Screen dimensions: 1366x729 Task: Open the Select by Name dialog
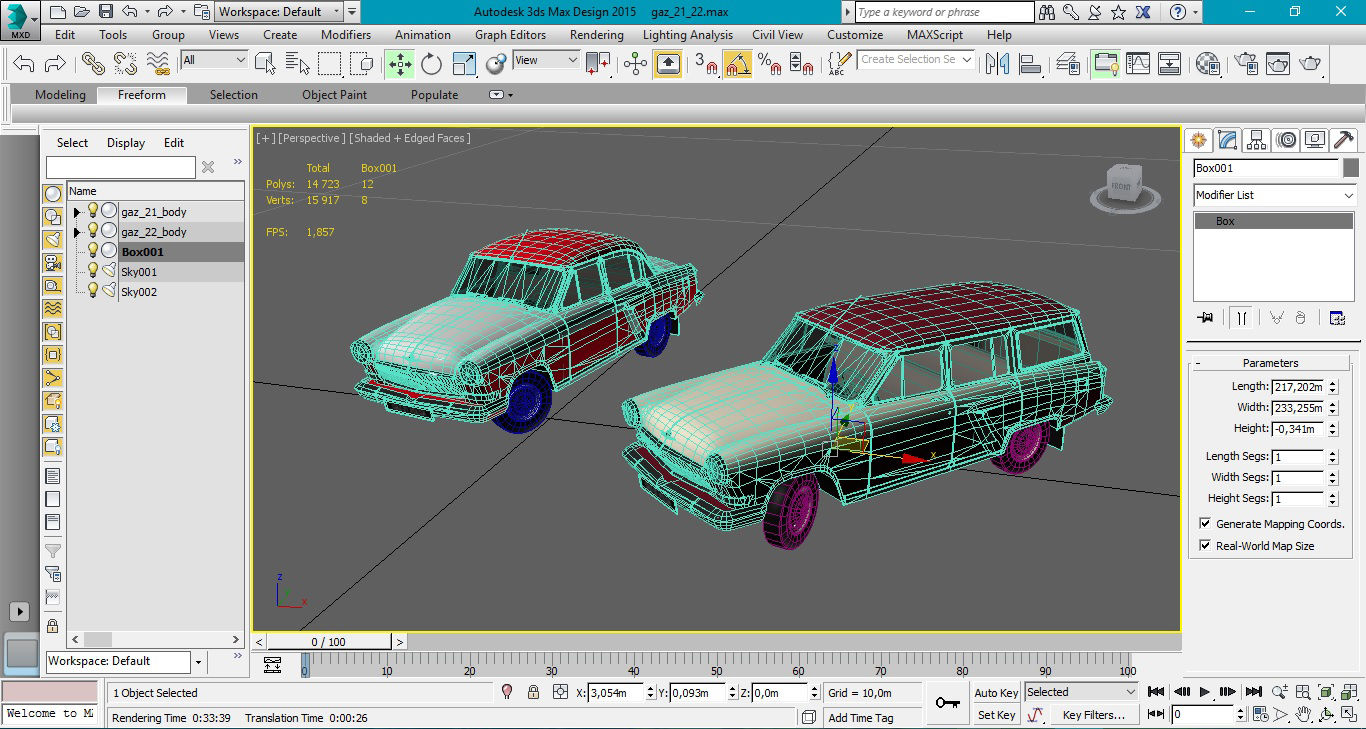[297, 64]
